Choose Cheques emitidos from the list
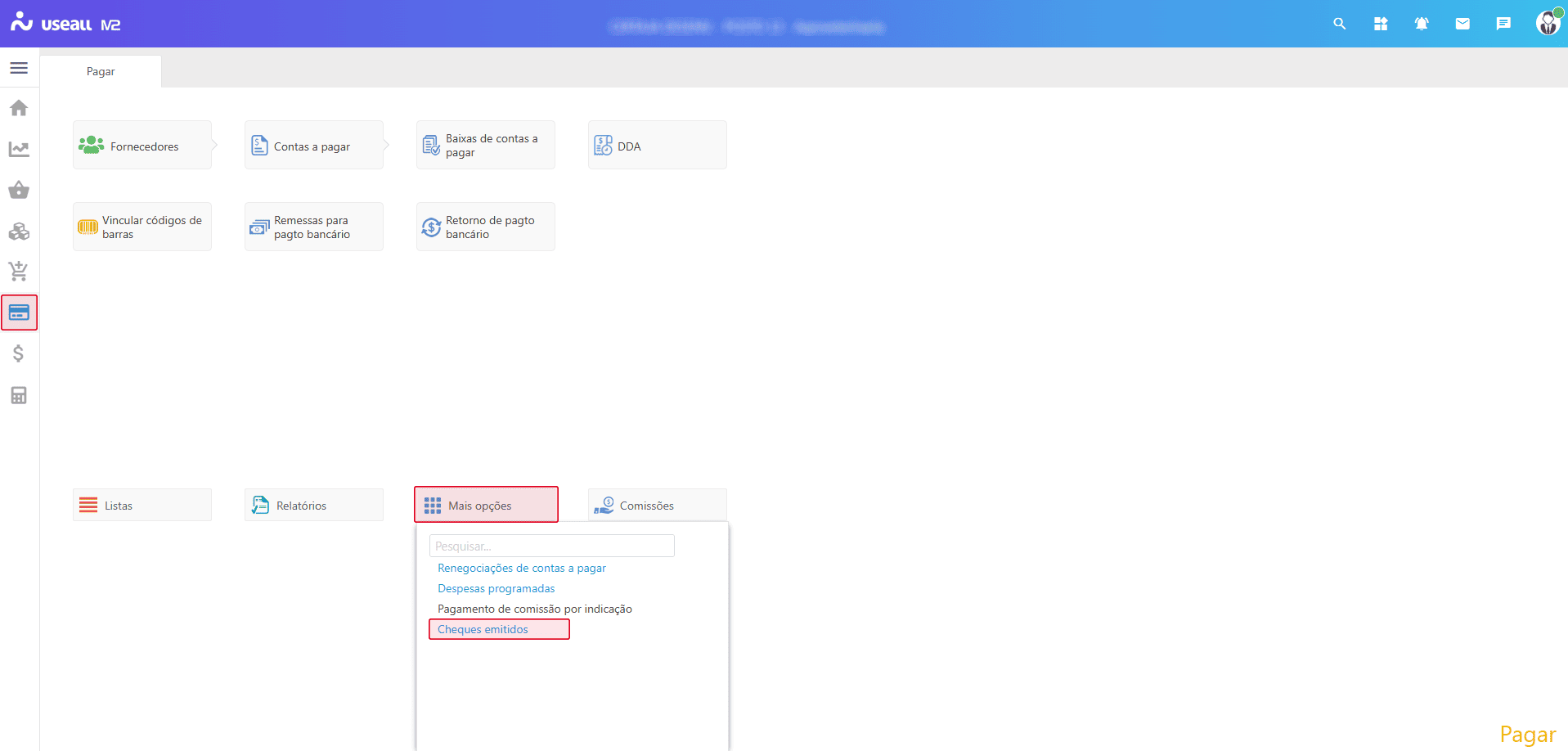1568x751 pixels. [x=483, y=629]
